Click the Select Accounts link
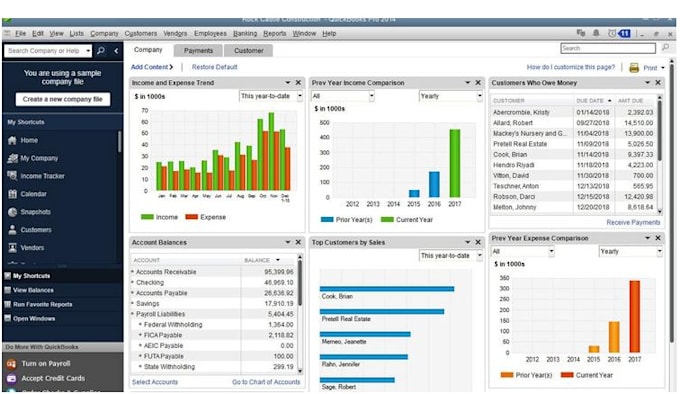Viewport: 680px width, 394px height. pyautogui.click(x=155, y=382)
